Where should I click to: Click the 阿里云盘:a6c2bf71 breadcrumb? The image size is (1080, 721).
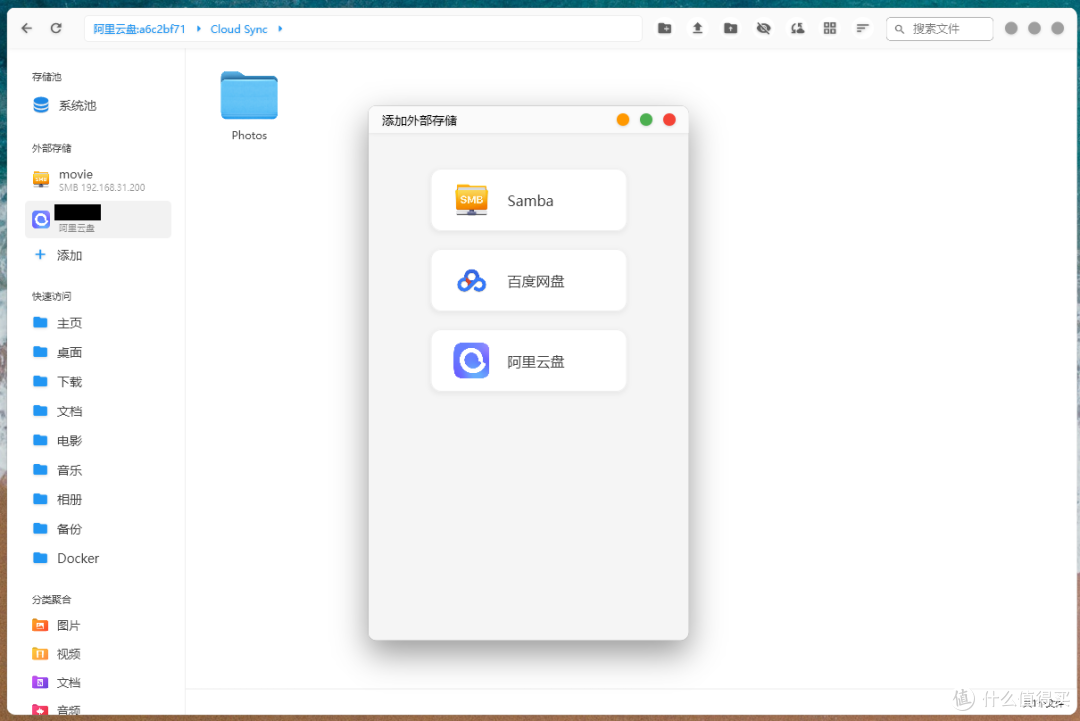139,29
